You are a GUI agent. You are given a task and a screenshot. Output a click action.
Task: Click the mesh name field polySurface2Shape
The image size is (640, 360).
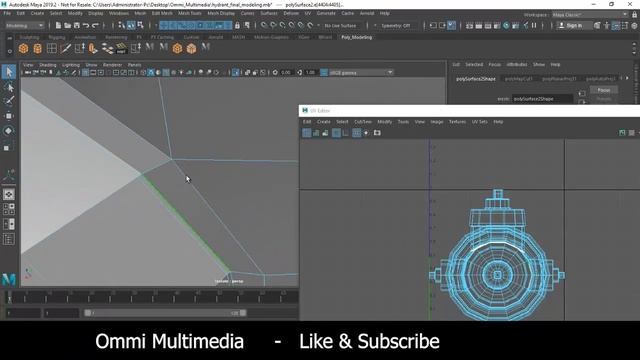(542, 99)
